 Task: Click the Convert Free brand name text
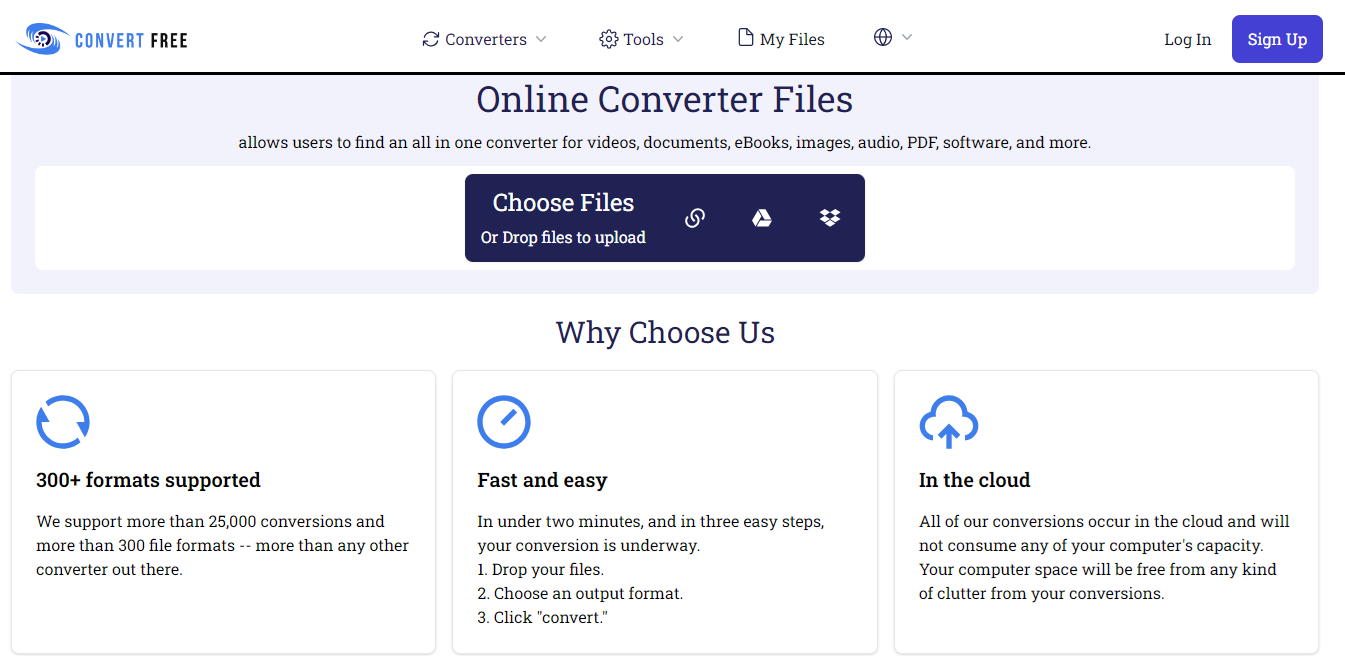131,40
